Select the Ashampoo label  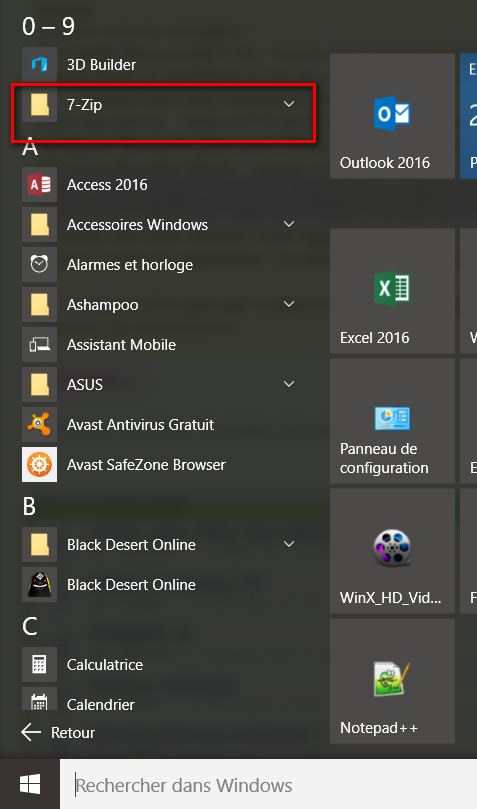[x=103, y=305]
